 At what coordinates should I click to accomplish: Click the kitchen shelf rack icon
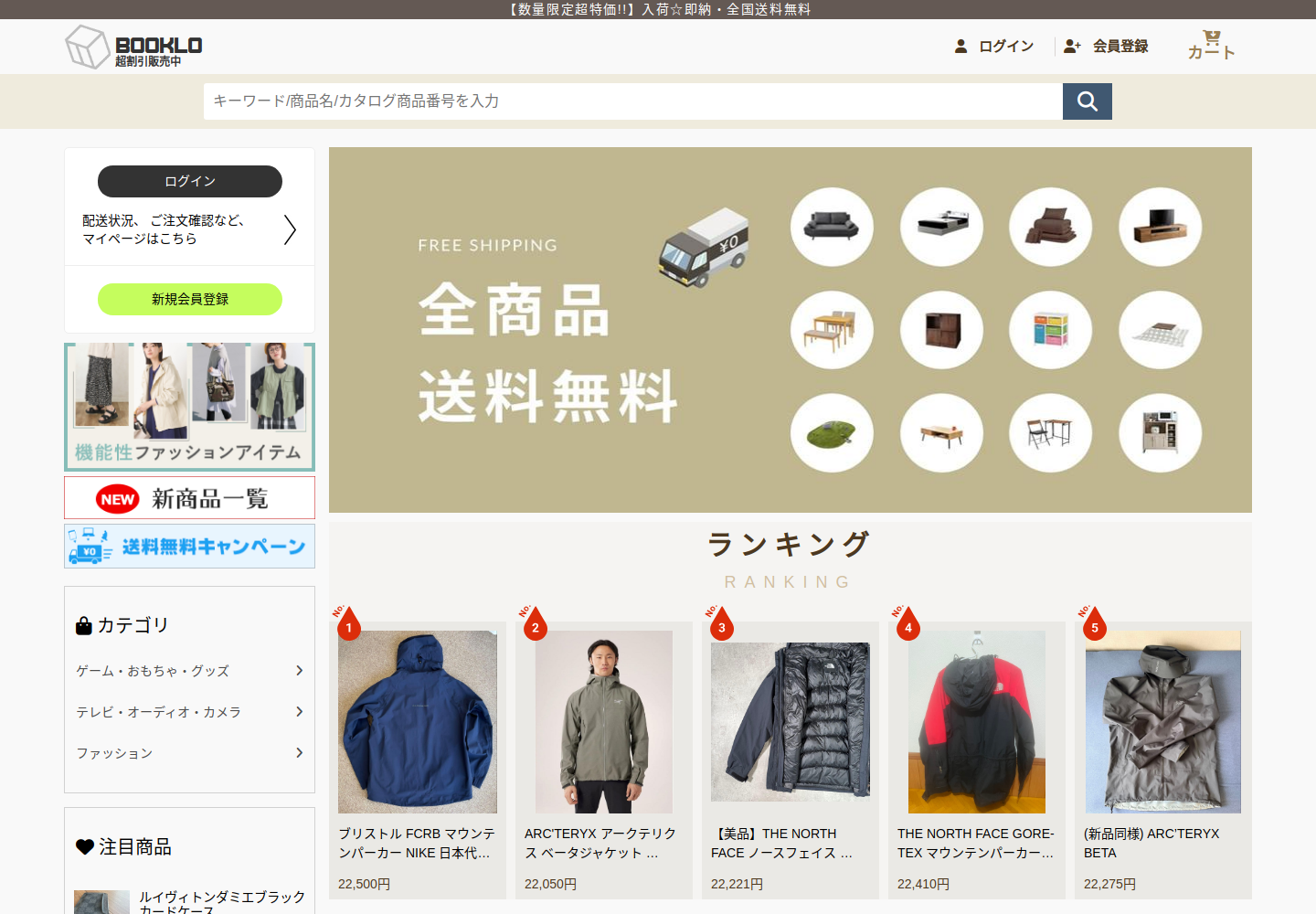click(x=1161, y=433)
